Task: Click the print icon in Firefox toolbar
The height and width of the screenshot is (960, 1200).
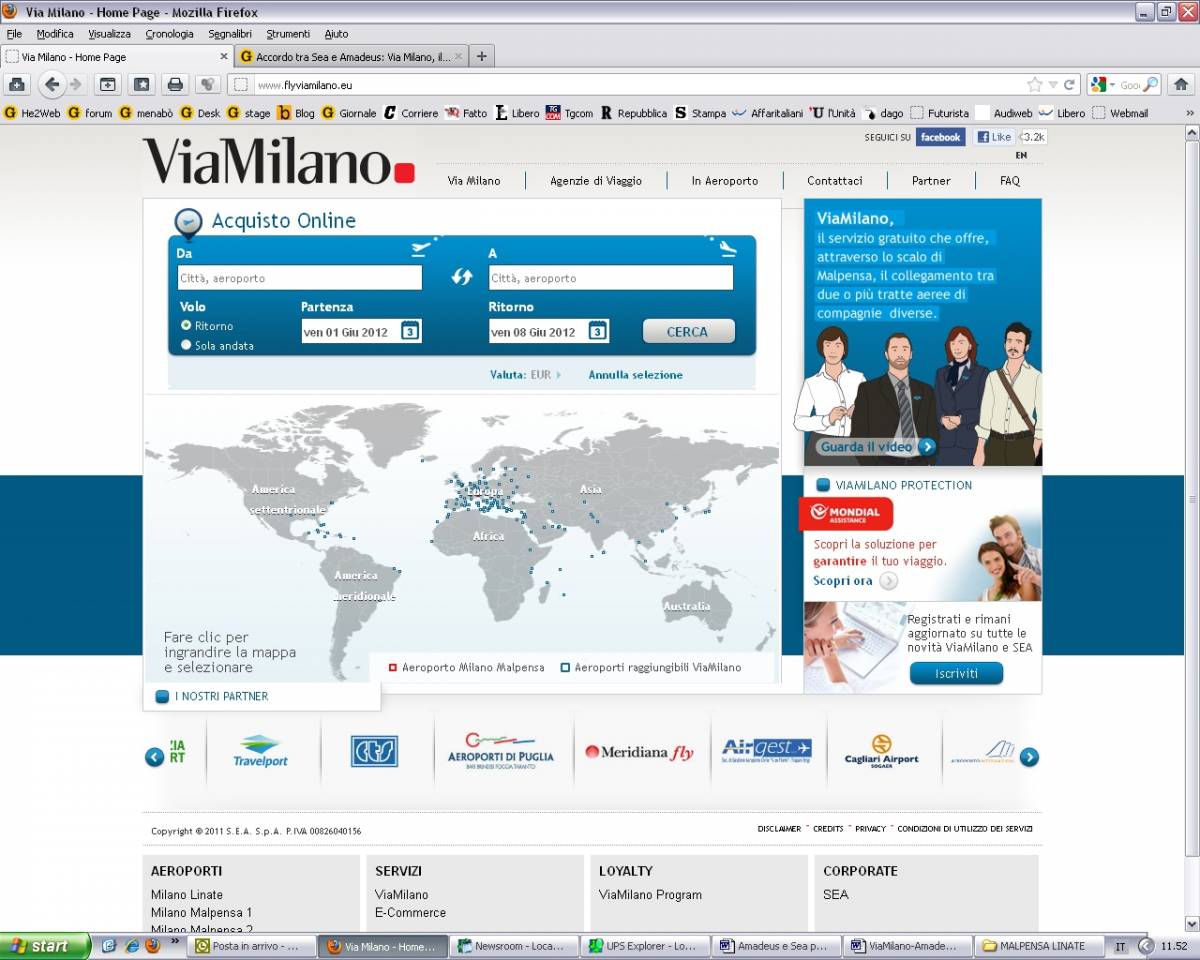Action: (x=175, y=85)
